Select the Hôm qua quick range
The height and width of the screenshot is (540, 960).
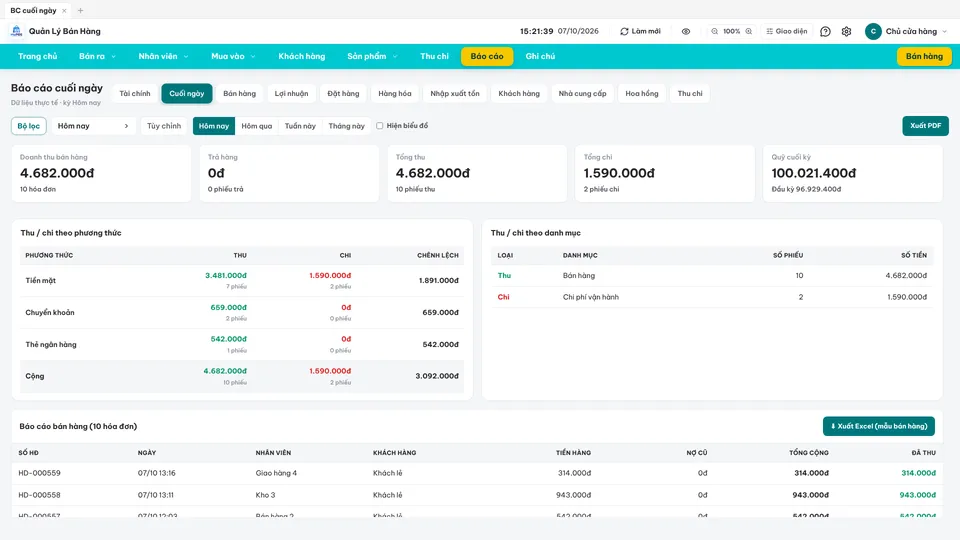click(257, 126)
